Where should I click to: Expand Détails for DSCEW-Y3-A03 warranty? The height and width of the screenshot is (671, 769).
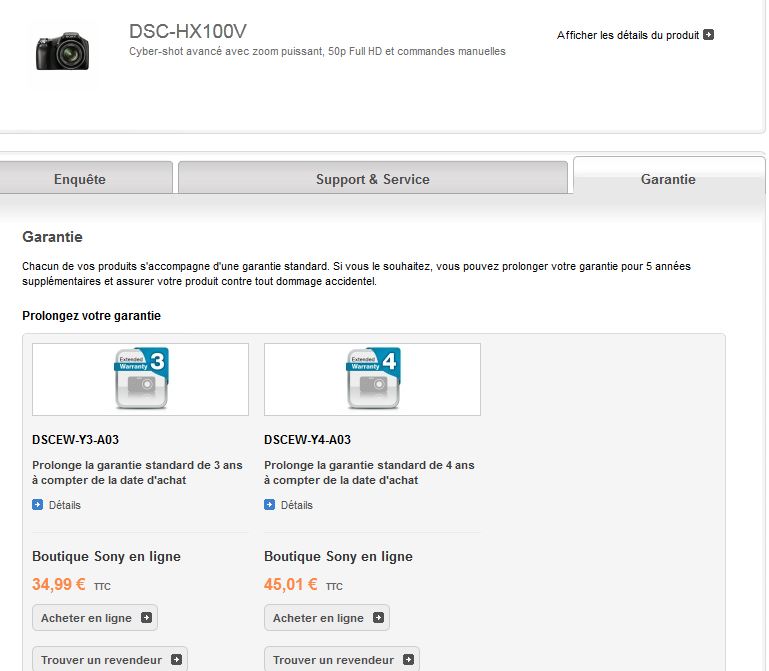tap(64, 505)
